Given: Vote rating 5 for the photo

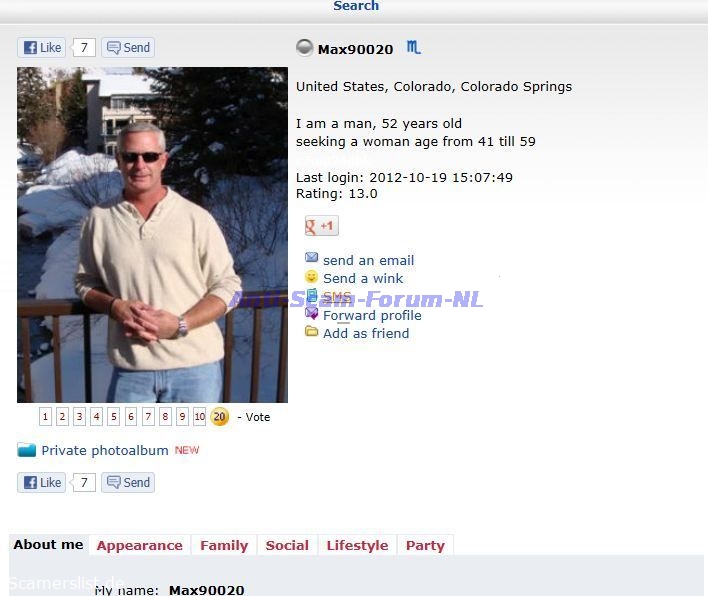Looking at the screenshot, I should (114, 416).
